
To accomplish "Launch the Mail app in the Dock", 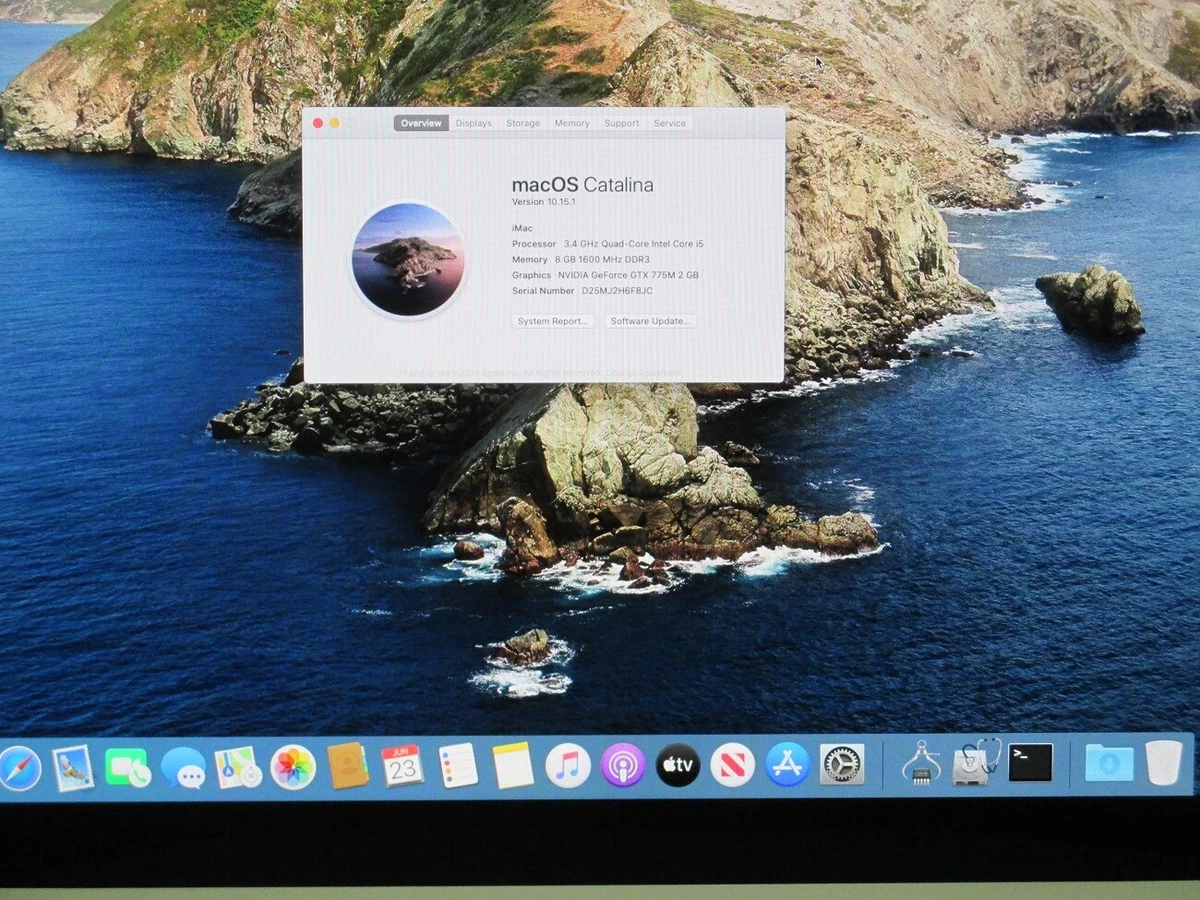I will click(73, 768).
